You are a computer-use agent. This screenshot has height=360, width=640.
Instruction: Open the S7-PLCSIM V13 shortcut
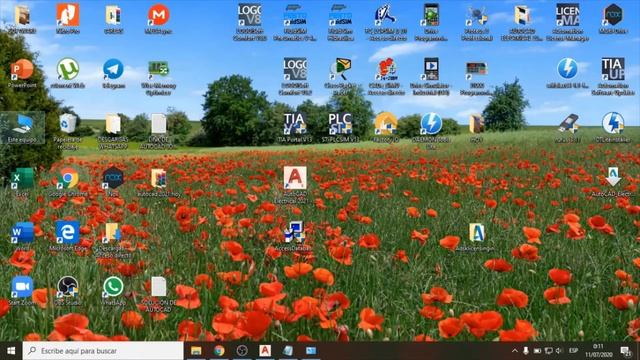pyautogui.click(x=340, y=123)
